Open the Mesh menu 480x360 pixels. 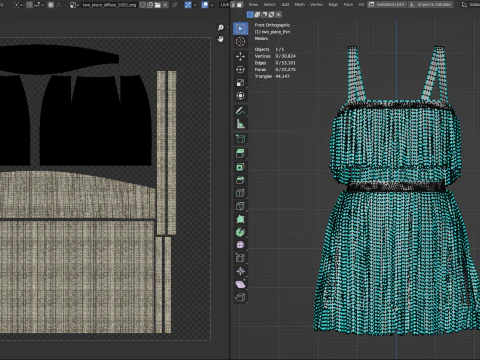coord(300,5)
